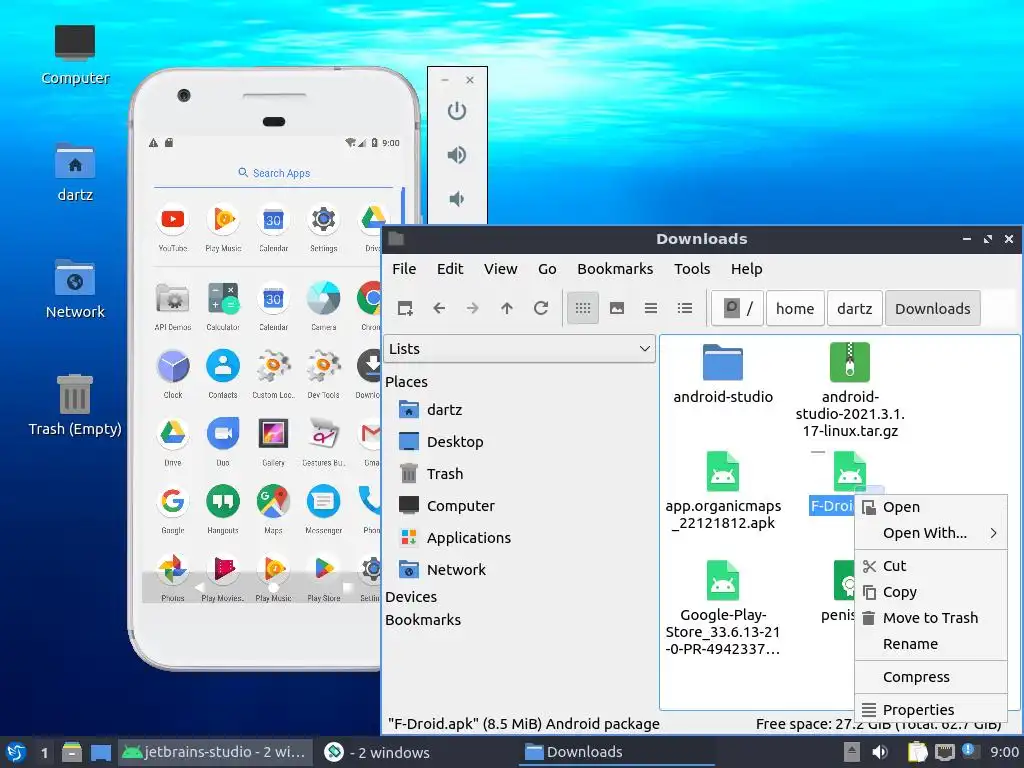This screenshot has width=1024, height=768.
Task: Switch to icon view mode
Action: coord(583,308)
